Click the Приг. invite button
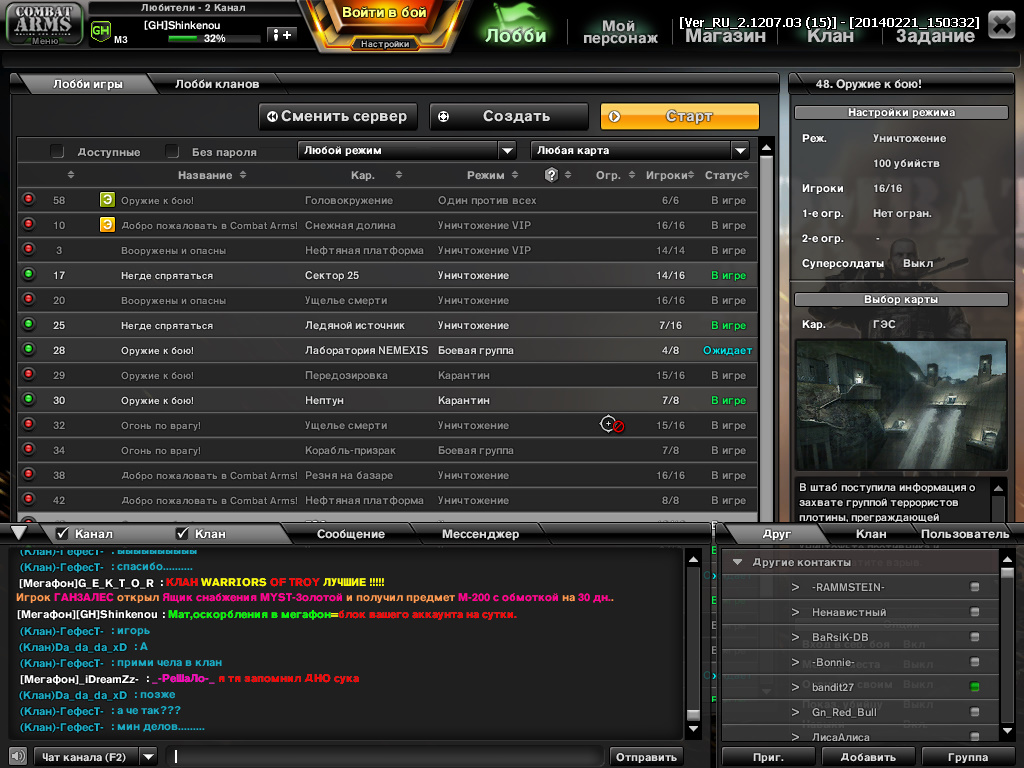 768,757
